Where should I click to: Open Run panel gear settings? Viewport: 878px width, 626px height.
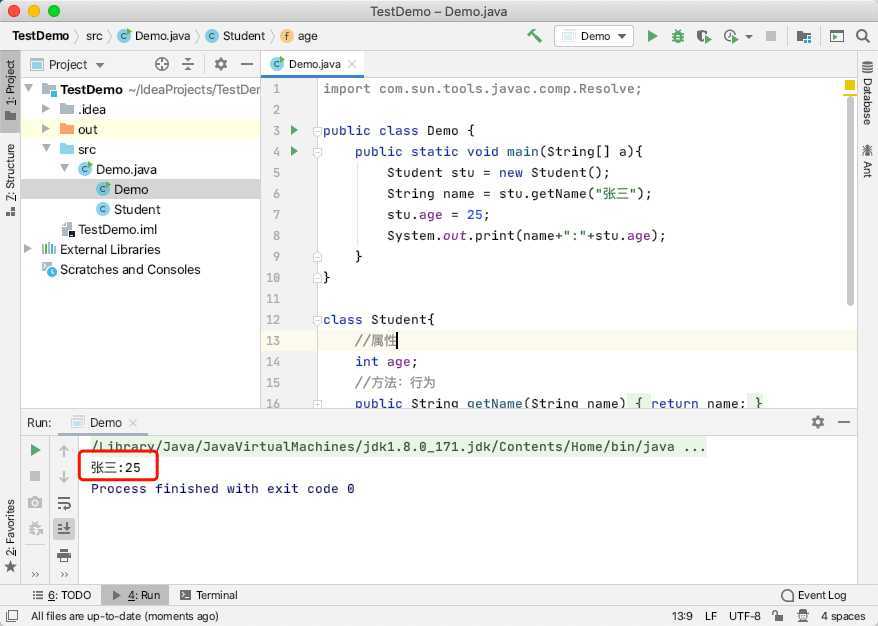pos(818,422)
